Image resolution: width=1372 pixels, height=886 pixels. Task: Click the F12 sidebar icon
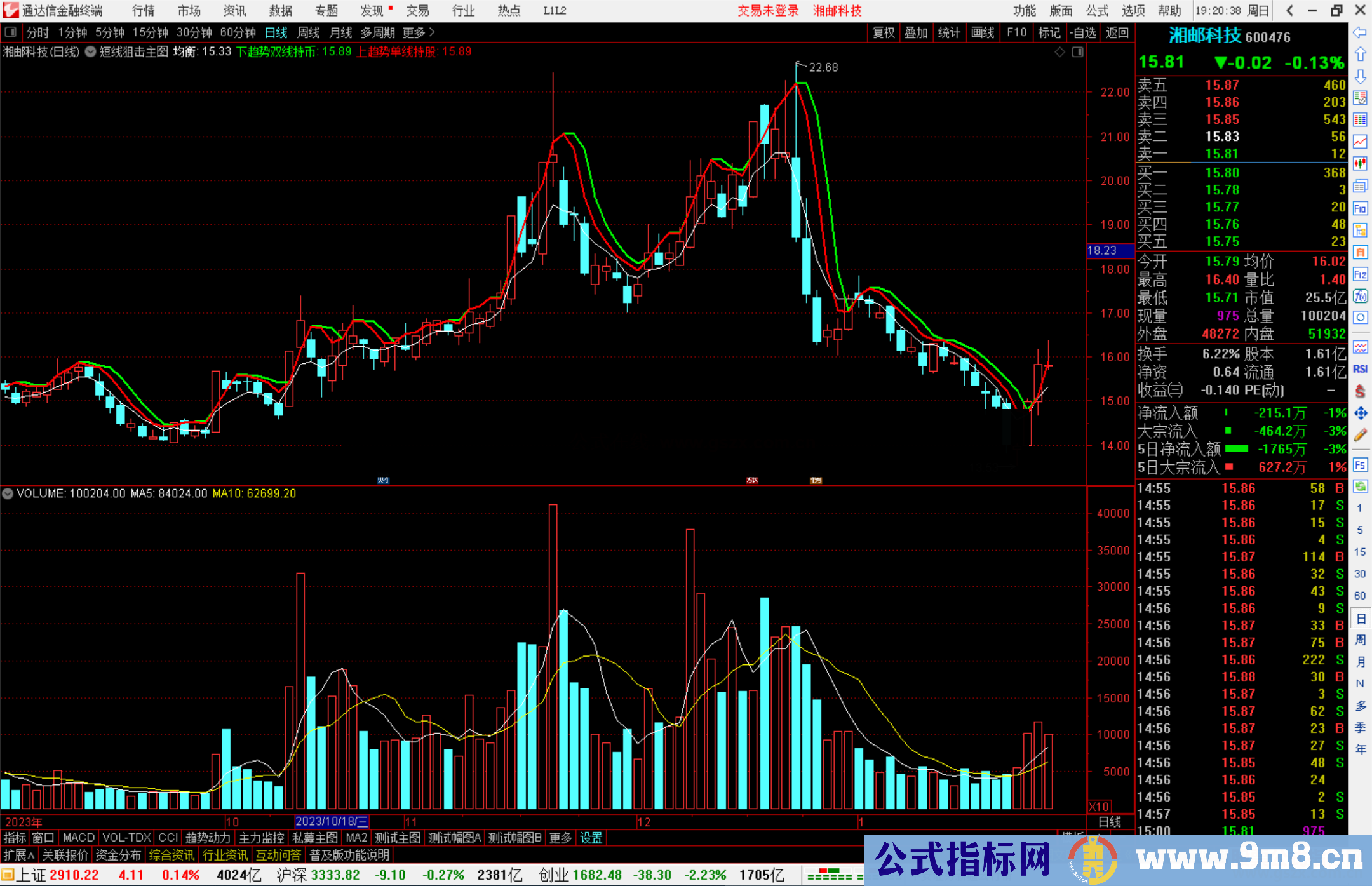tap(1360, 274)
